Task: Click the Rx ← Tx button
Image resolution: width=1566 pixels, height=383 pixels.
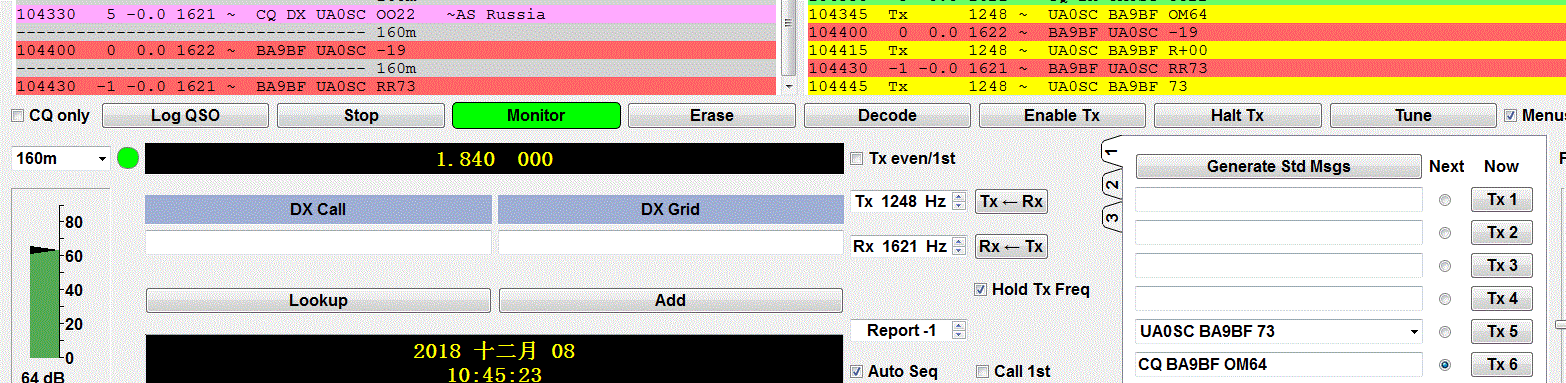Action: point(1011,246)
